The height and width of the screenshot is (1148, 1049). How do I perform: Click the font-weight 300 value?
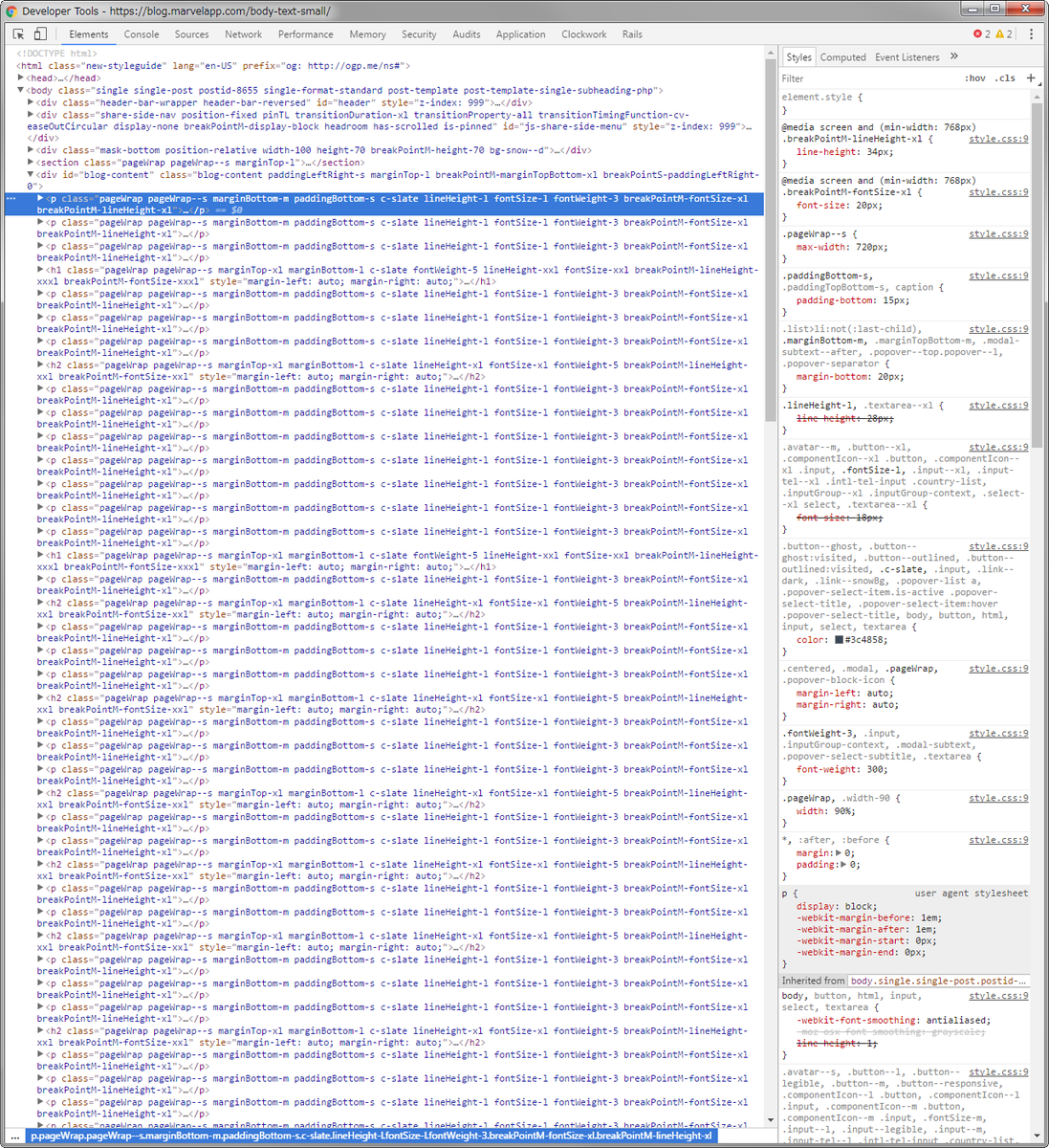pos(876,769)
